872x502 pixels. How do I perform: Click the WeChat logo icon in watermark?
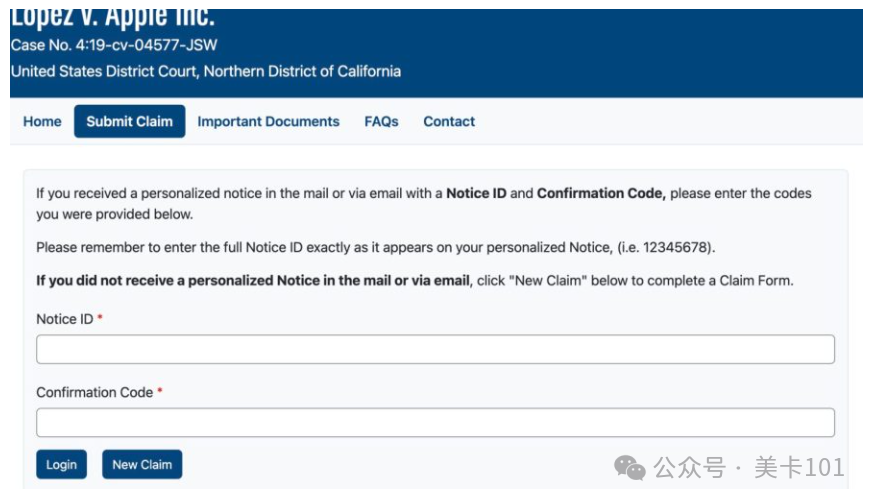pos(630,468)
